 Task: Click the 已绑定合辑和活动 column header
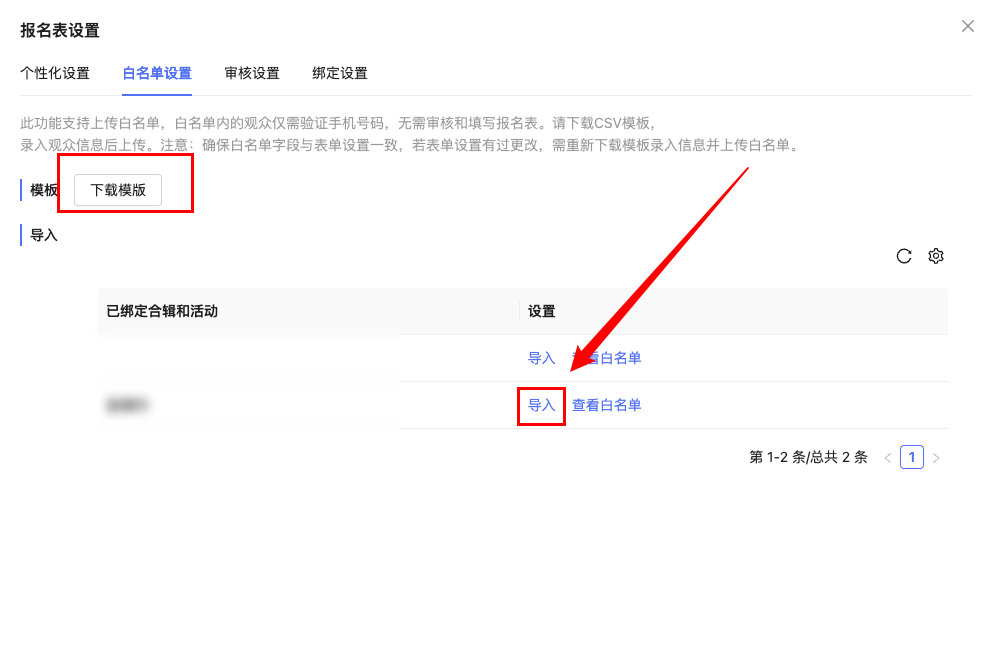pyautogui.click(x=162, y=311)
